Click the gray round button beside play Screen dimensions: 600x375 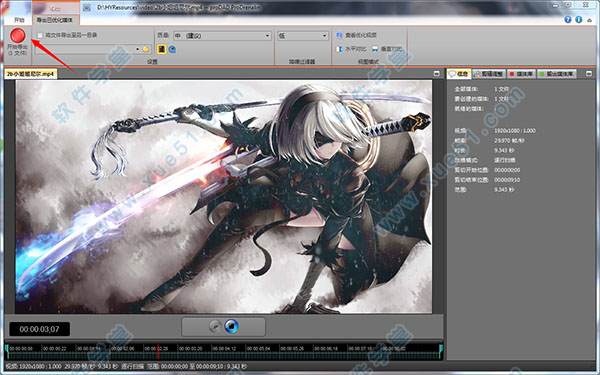tap(215, 326)
